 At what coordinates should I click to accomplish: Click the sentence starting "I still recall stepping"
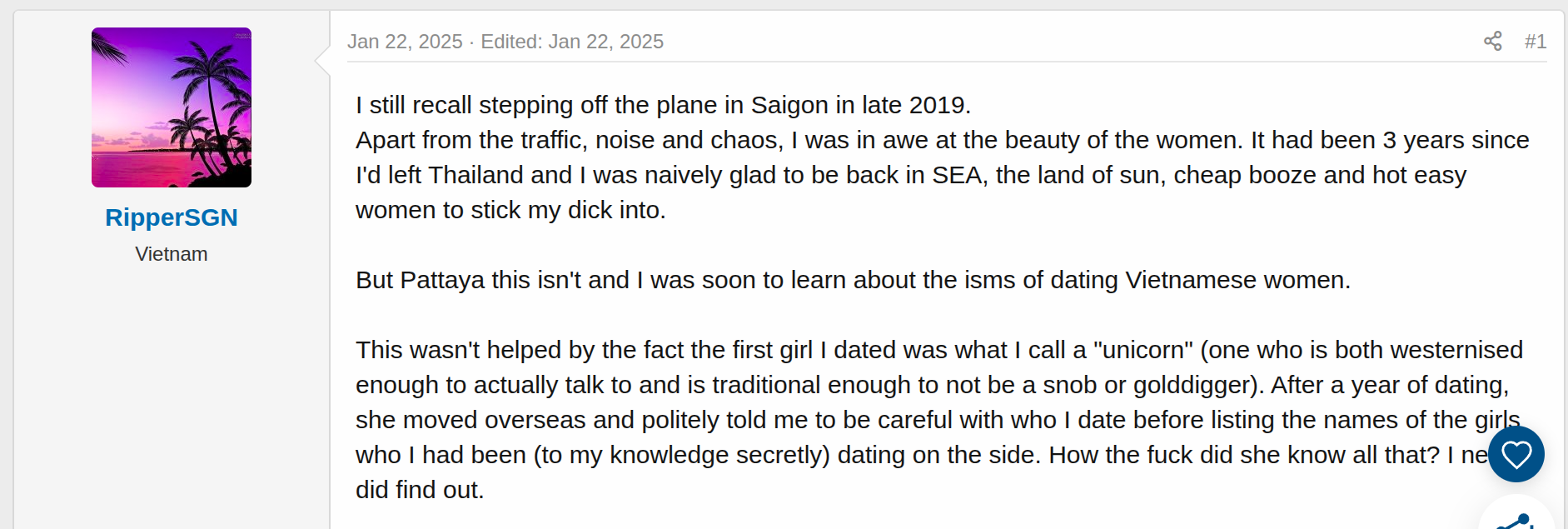point(663,105)
